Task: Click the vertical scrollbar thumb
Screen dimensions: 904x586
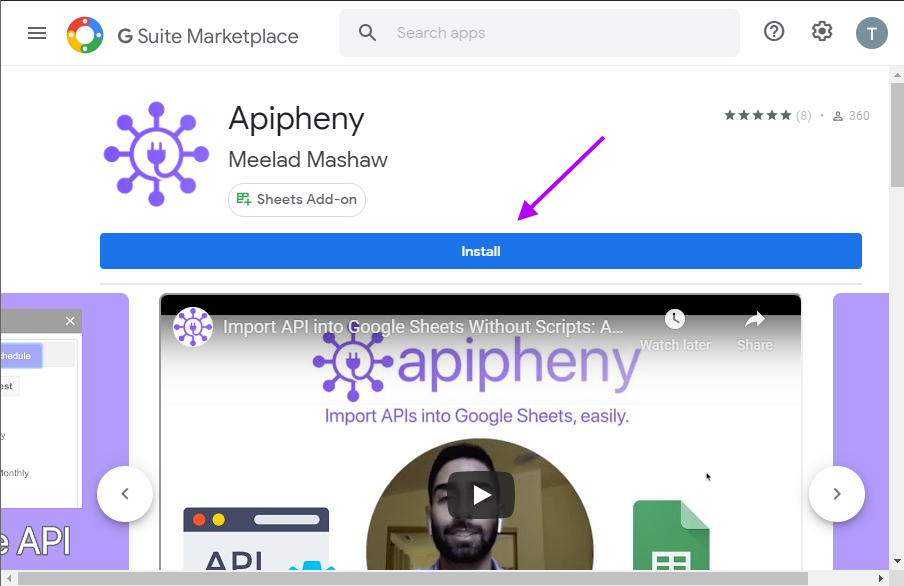Action: pos(897,135)
